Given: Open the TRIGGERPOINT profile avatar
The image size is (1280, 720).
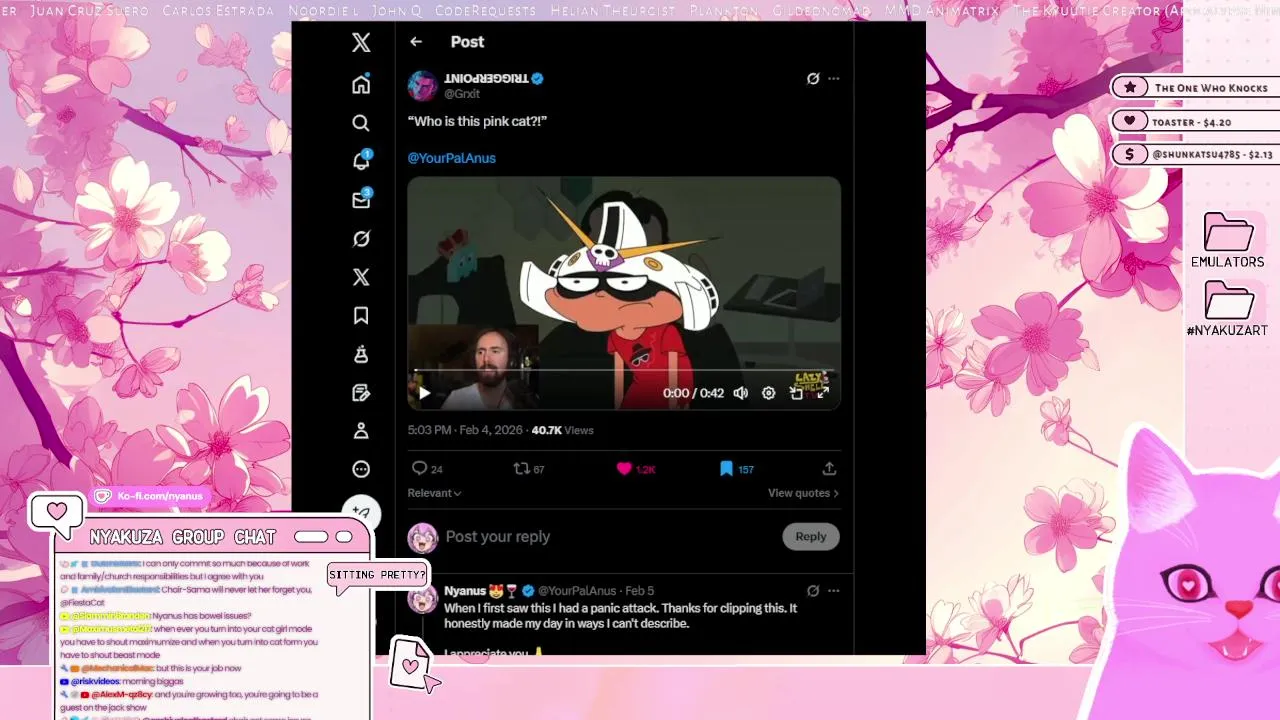Looking at the screenshot, I should click(423, 85).
